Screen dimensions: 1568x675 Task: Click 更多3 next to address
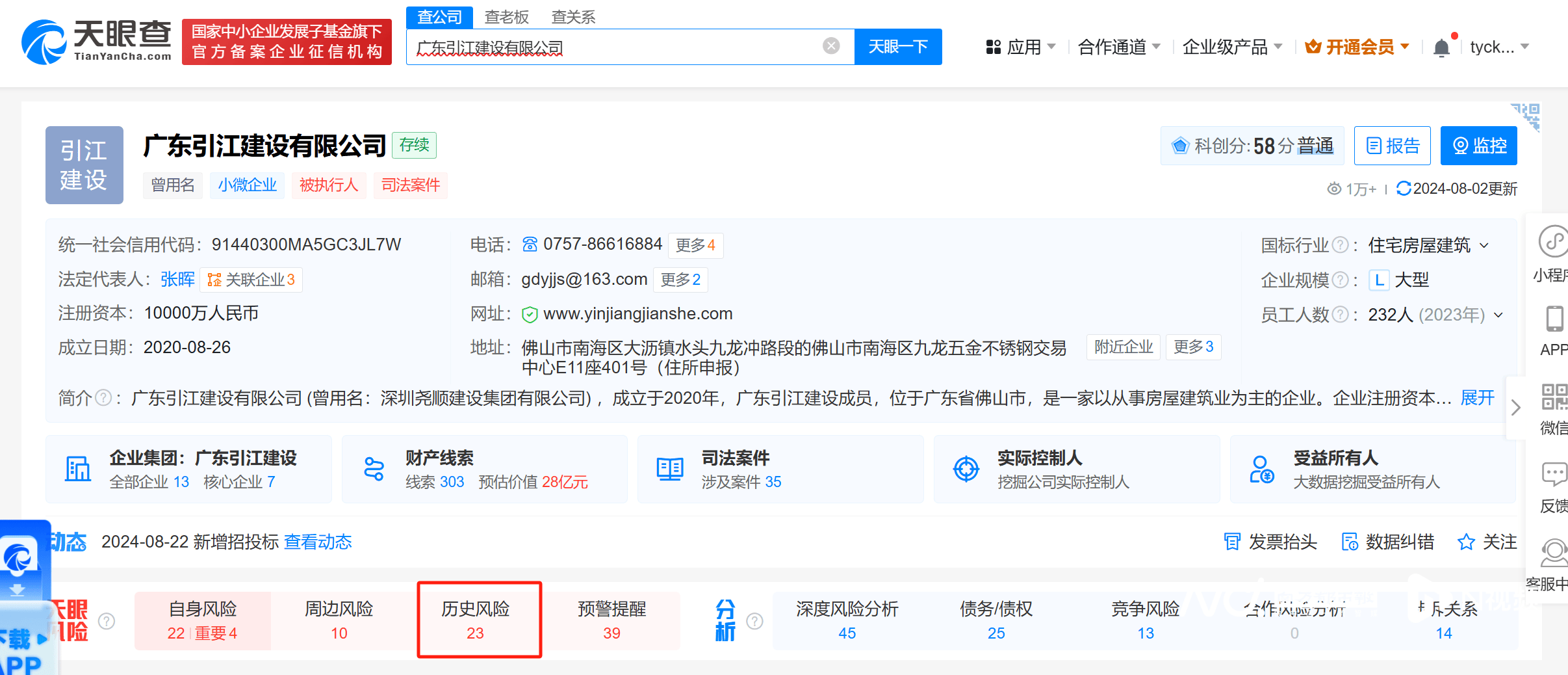click(1193, 347)
